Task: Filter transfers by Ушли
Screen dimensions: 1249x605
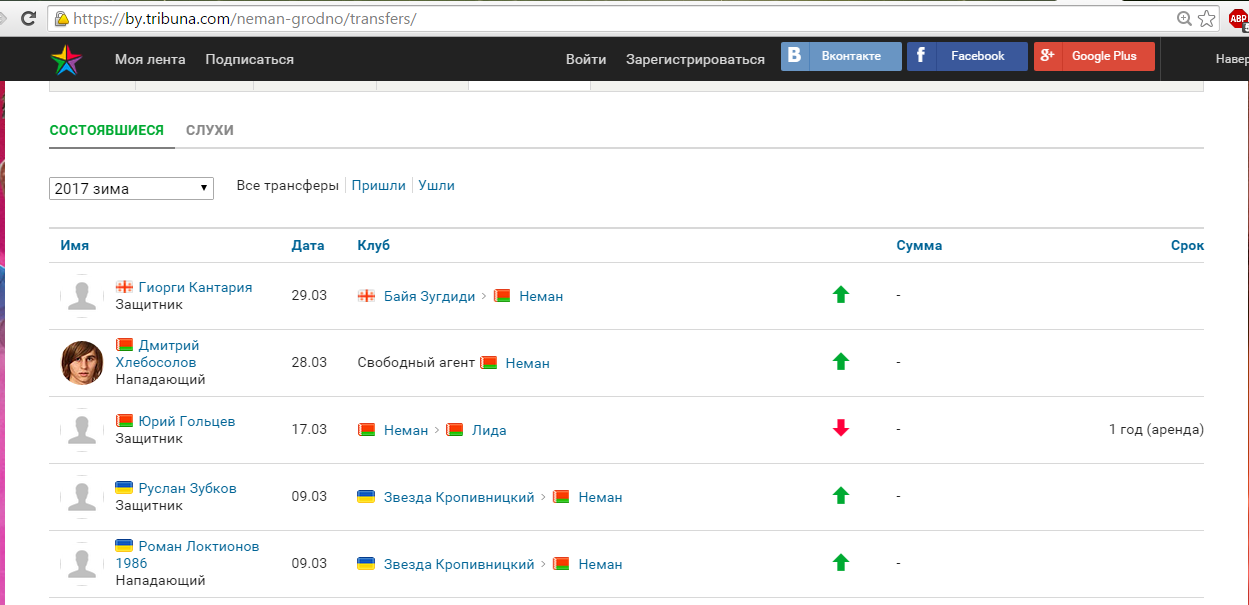Action: (437, 185)
